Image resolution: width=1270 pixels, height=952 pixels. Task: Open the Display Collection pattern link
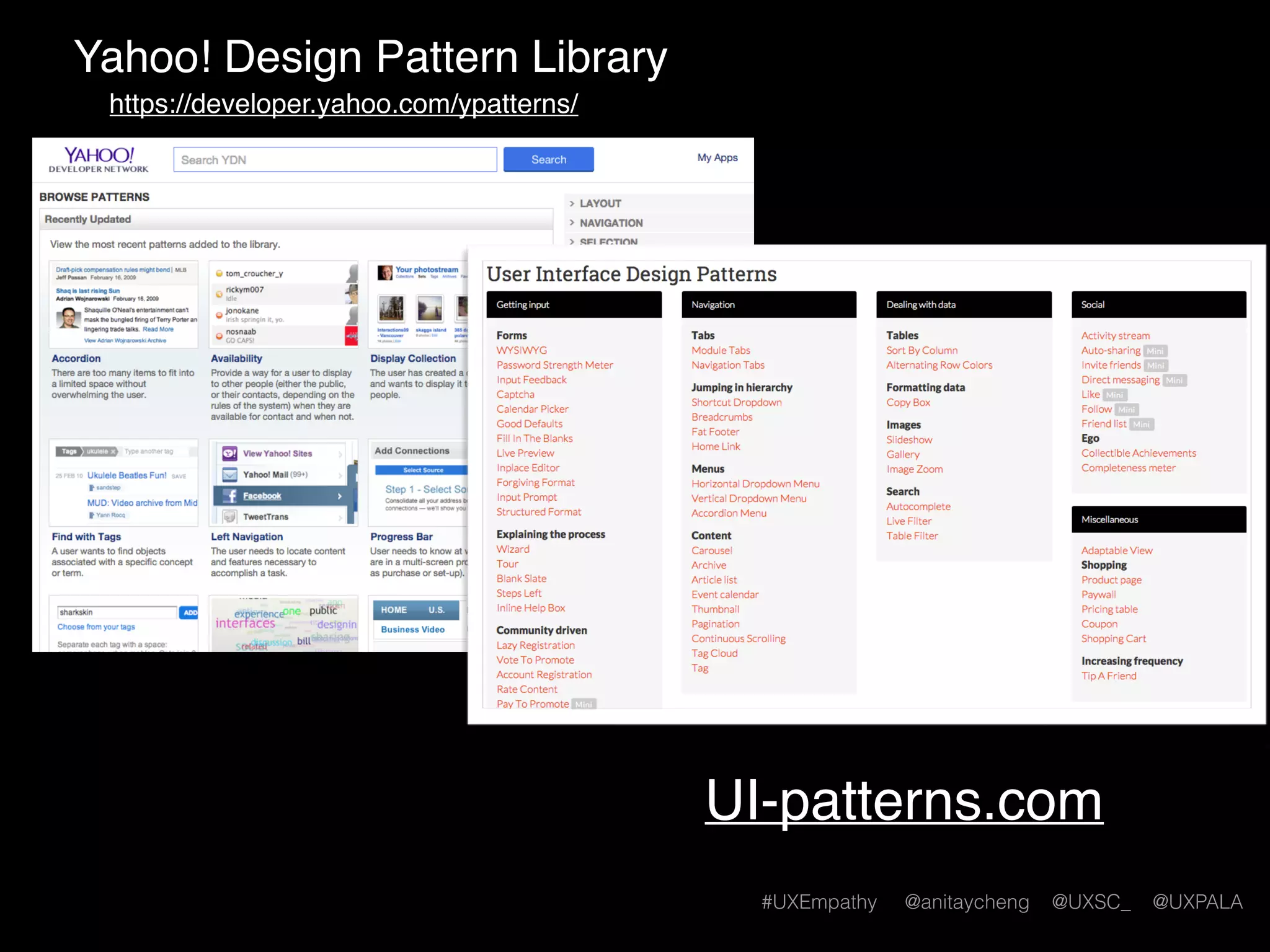413,358
